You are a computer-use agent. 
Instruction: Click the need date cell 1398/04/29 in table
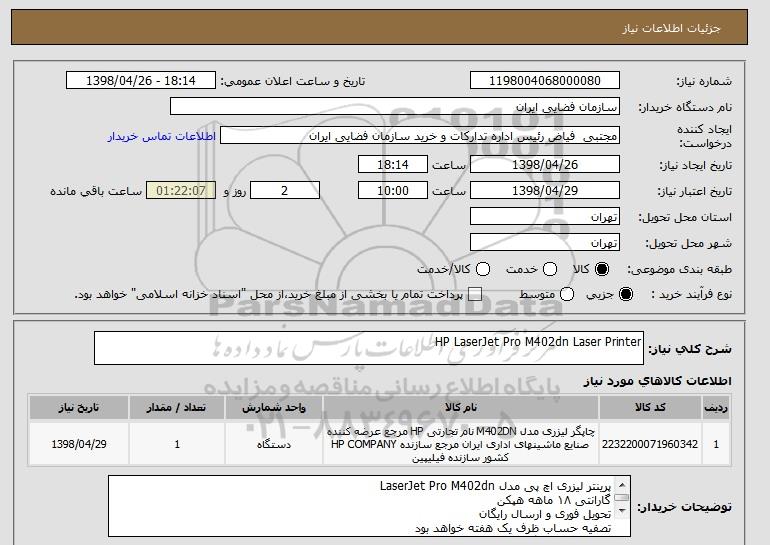79,444
